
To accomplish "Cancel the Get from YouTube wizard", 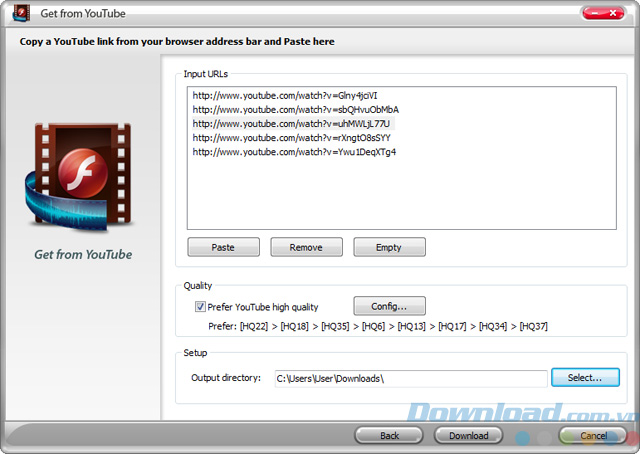I will click(x=593, y=436).
